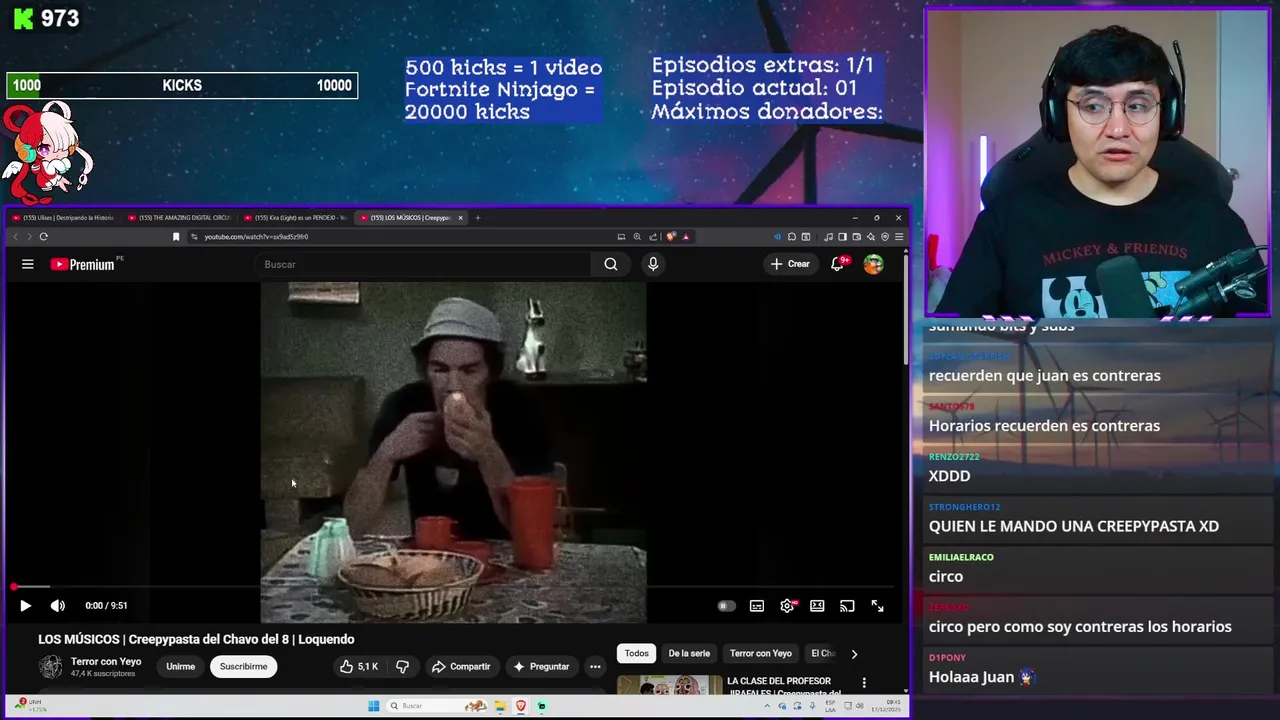Click the Terror con Yeyo channel avatar
The width and height of the screenshot is (1280, 720).
click(50, 667)
